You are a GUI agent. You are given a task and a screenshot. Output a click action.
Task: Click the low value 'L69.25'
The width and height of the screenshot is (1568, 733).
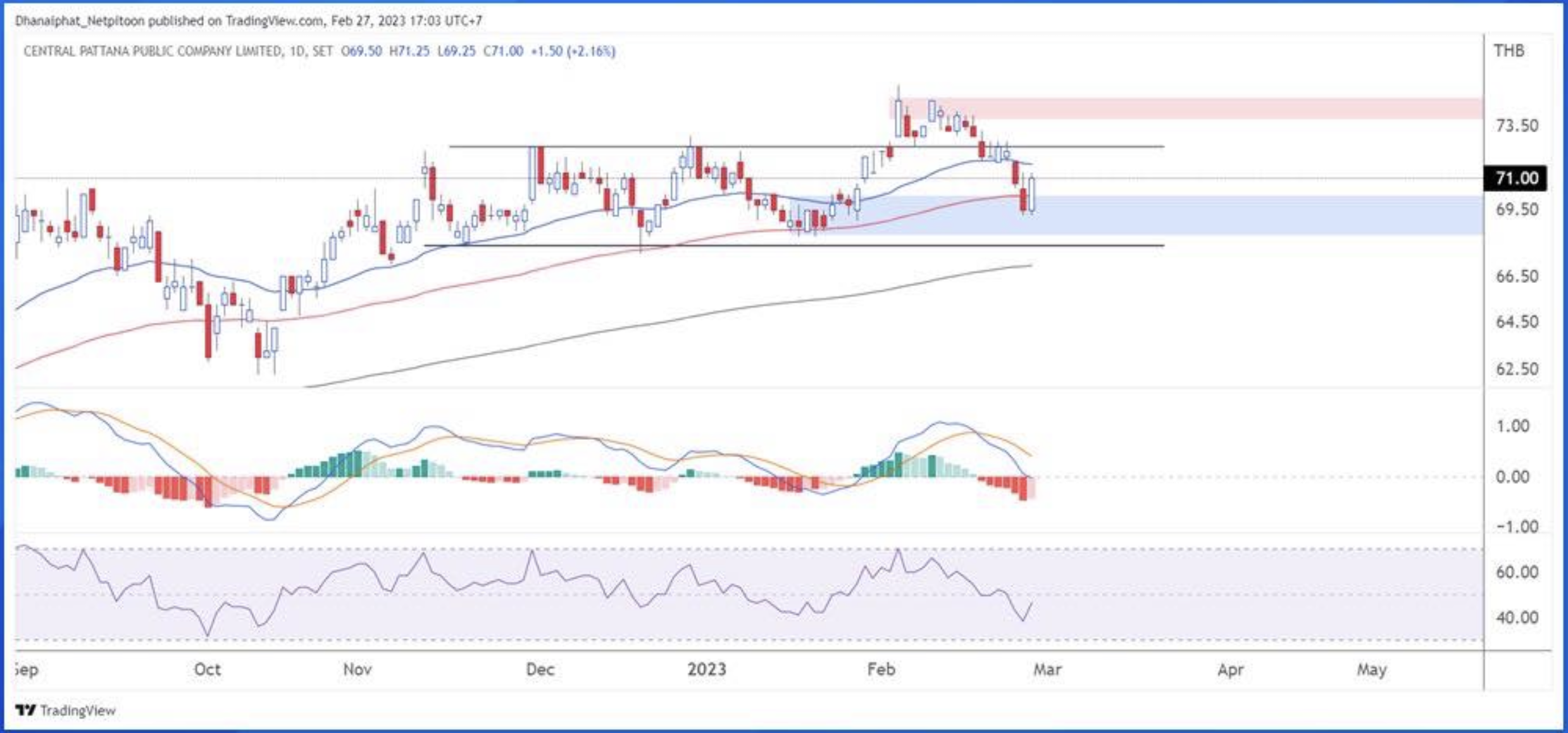456,51
